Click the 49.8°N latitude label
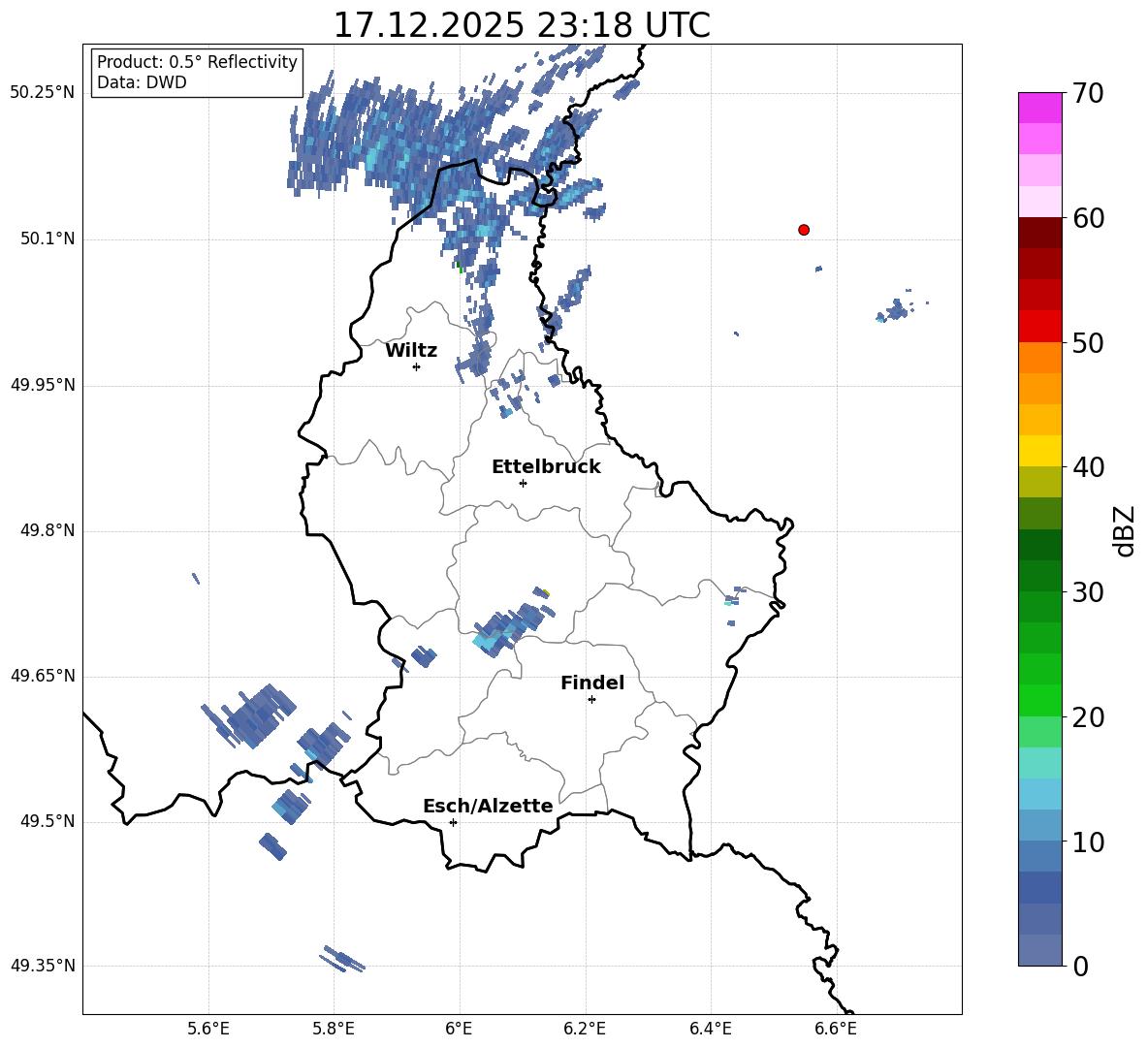 click(x=48, y=530)
